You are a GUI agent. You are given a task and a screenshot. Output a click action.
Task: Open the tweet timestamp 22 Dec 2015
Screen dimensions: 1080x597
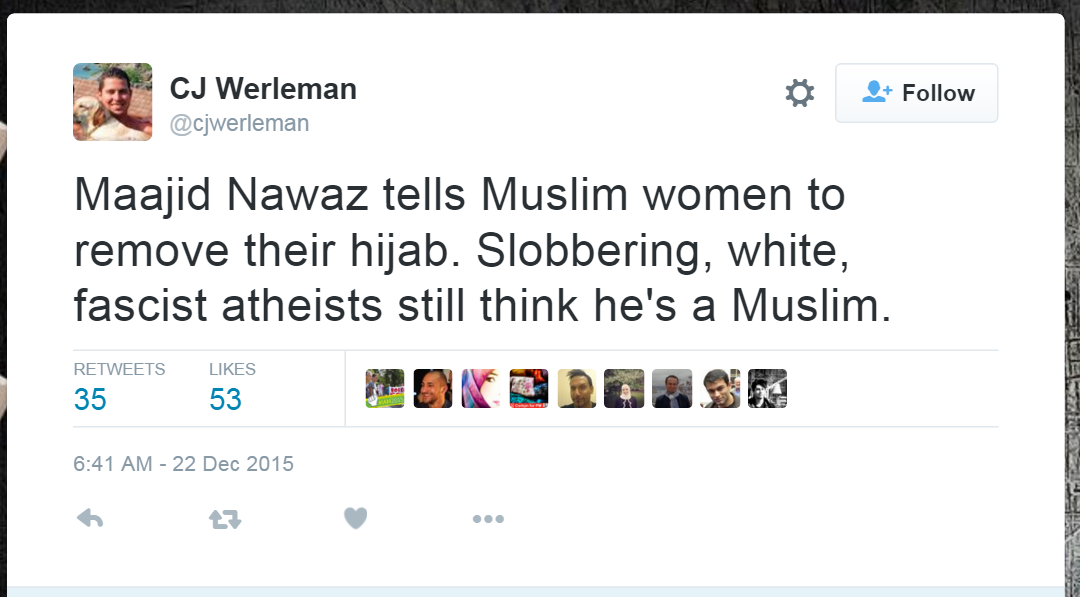(x=183, y=464)
